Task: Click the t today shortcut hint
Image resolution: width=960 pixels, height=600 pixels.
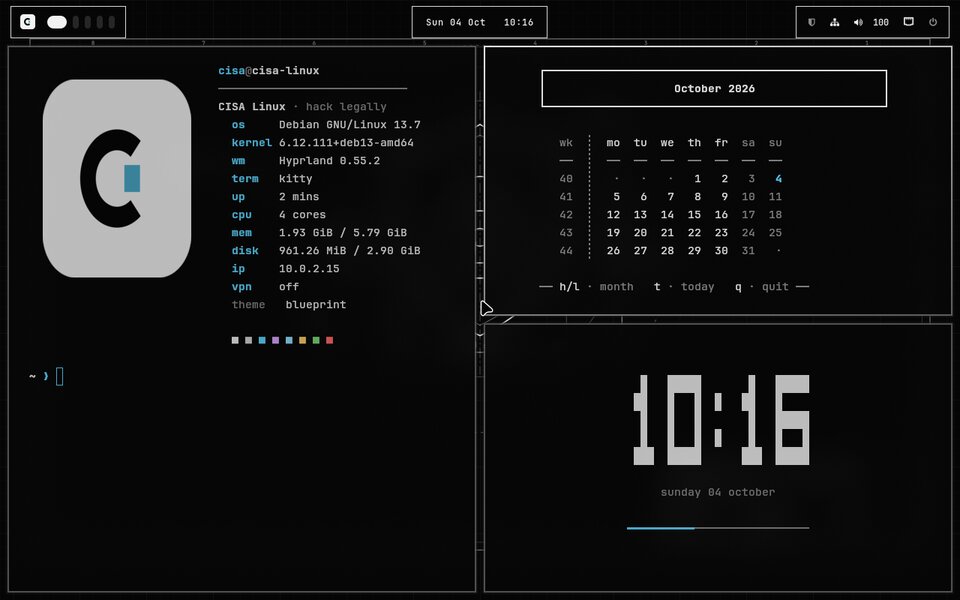Action: click(x=684, y=287)
